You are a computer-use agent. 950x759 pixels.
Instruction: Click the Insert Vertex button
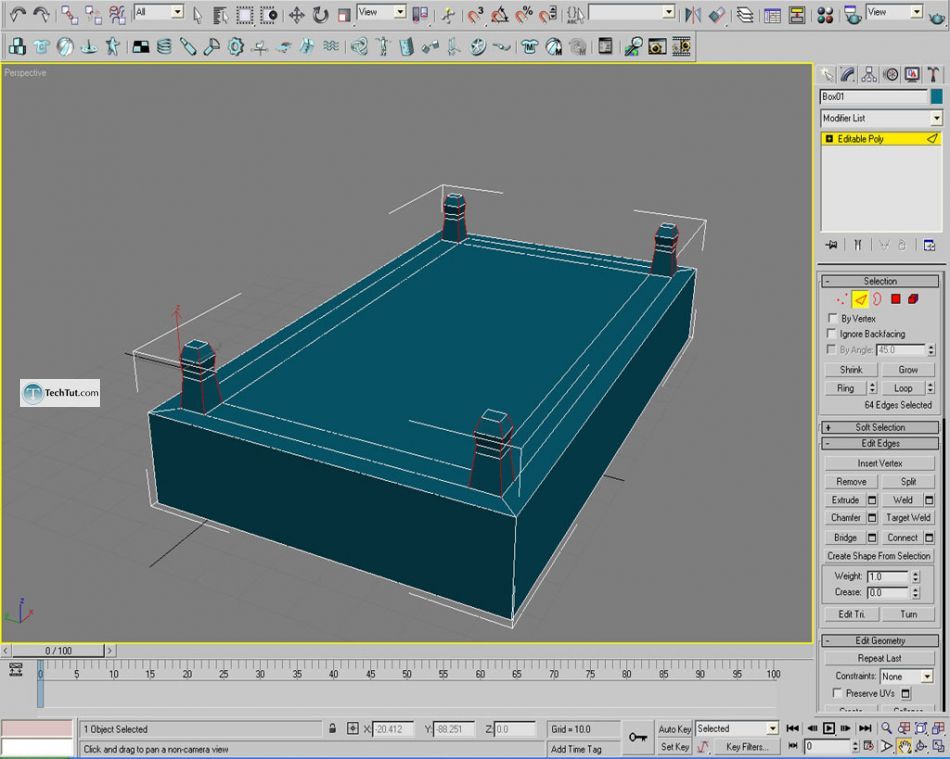pyautogui.click(x=880, y=463)
